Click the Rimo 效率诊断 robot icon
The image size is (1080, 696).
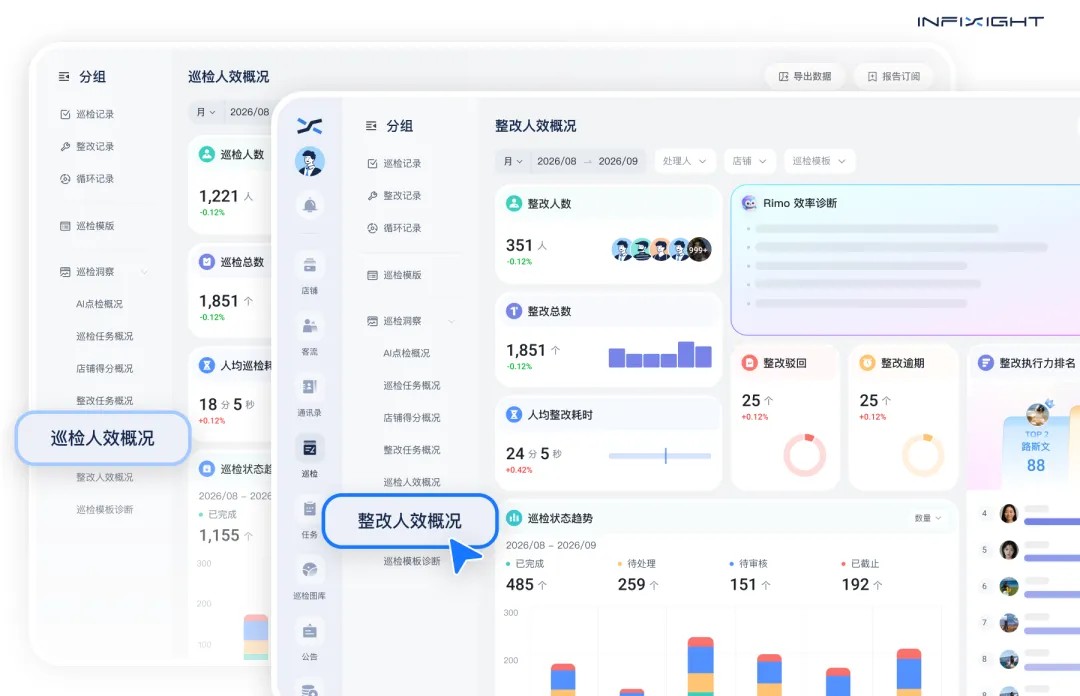pyautogui.click(x=749, y=203)
